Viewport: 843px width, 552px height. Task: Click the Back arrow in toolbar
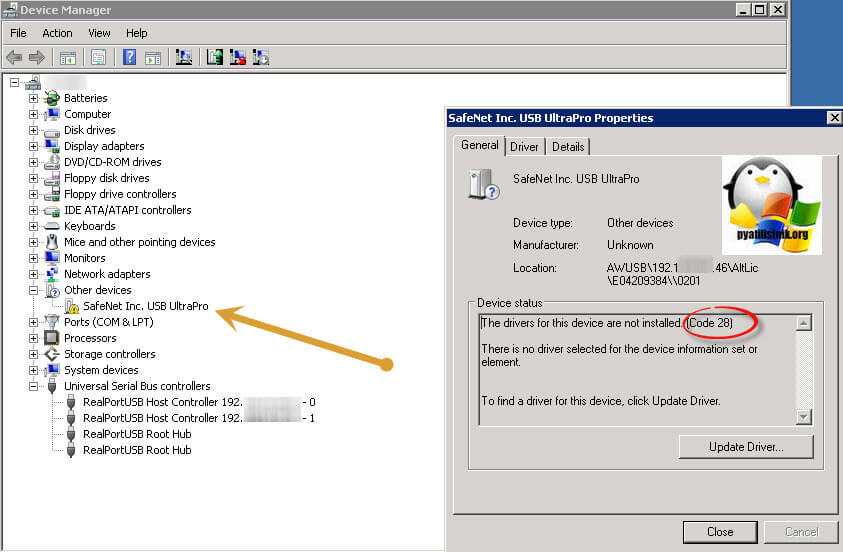[14, 57]
